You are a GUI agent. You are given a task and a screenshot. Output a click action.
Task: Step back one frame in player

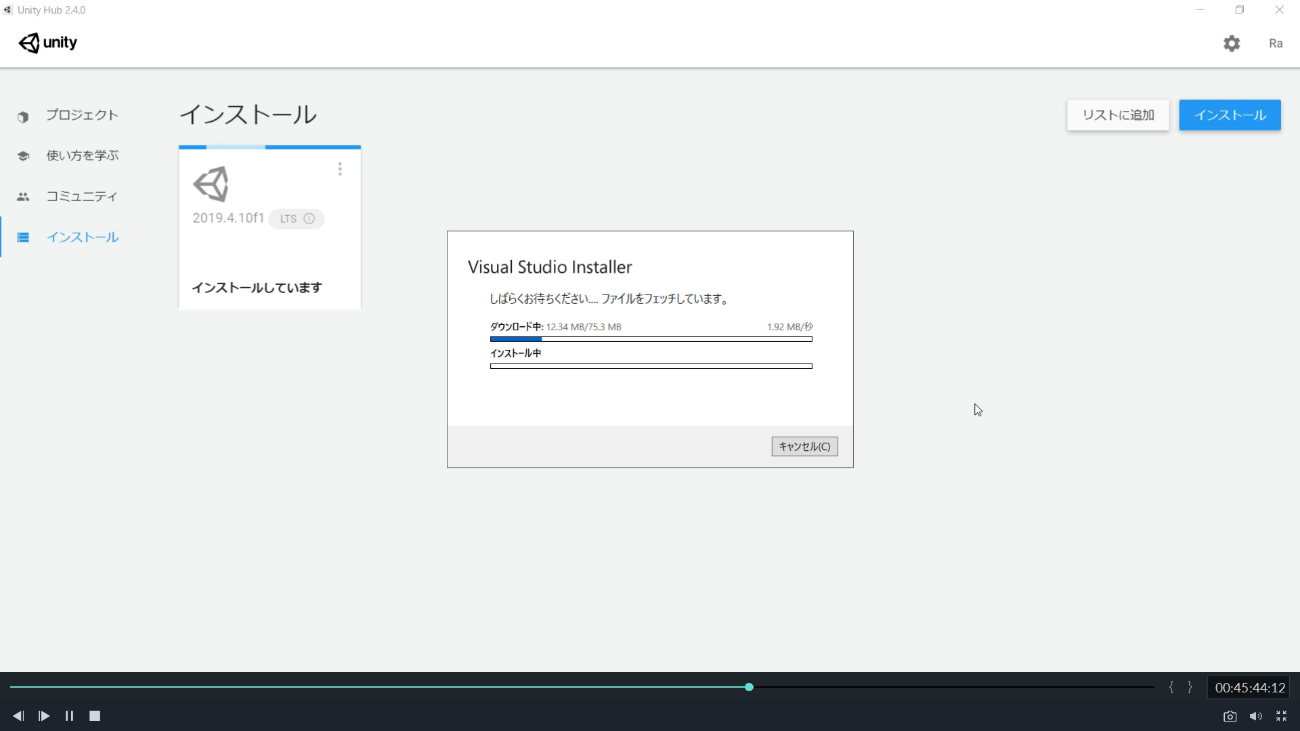pyautogui.click(x=18, y=716)
